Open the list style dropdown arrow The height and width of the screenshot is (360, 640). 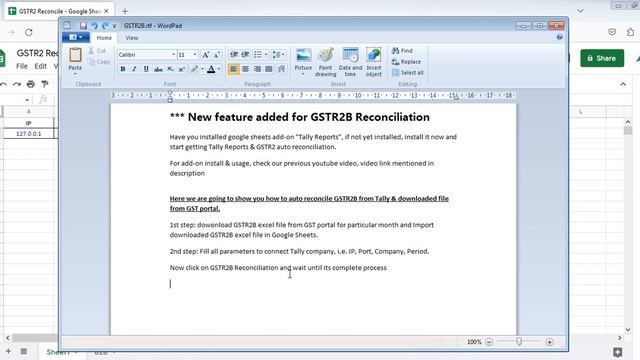tap(266, 55)
